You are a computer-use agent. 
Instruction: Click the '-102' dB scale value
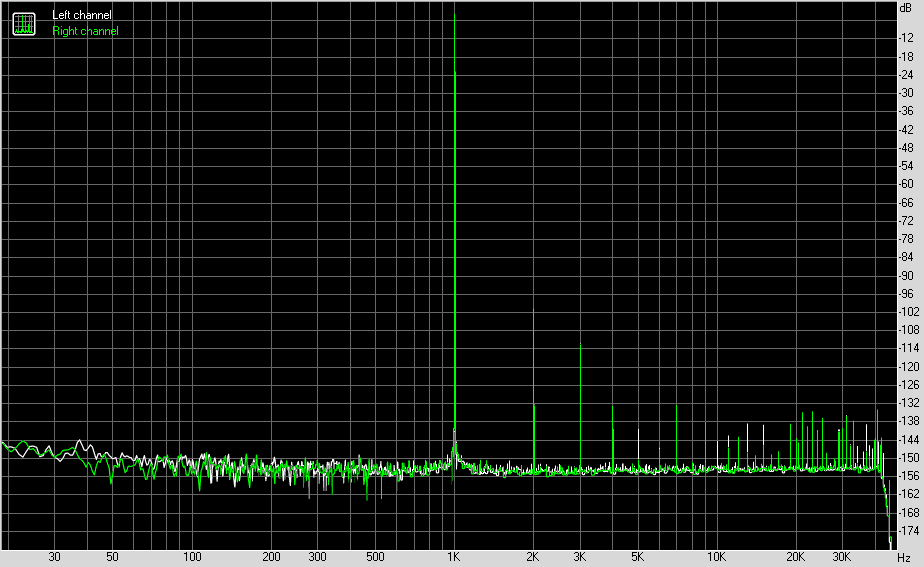click(x=909, y=312)
